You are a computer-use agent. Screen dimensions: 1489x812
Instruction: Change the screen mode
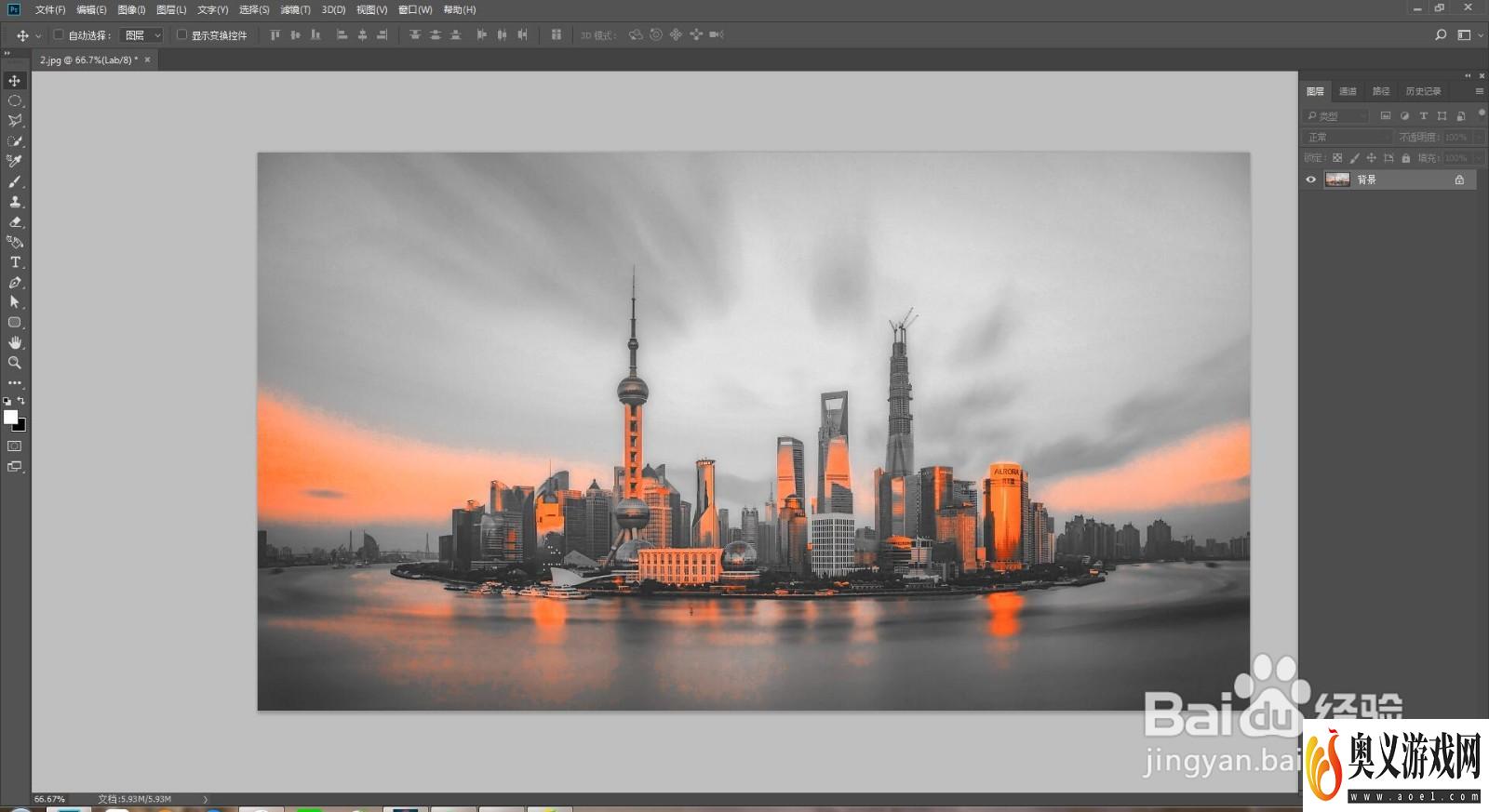pos(15,467)
